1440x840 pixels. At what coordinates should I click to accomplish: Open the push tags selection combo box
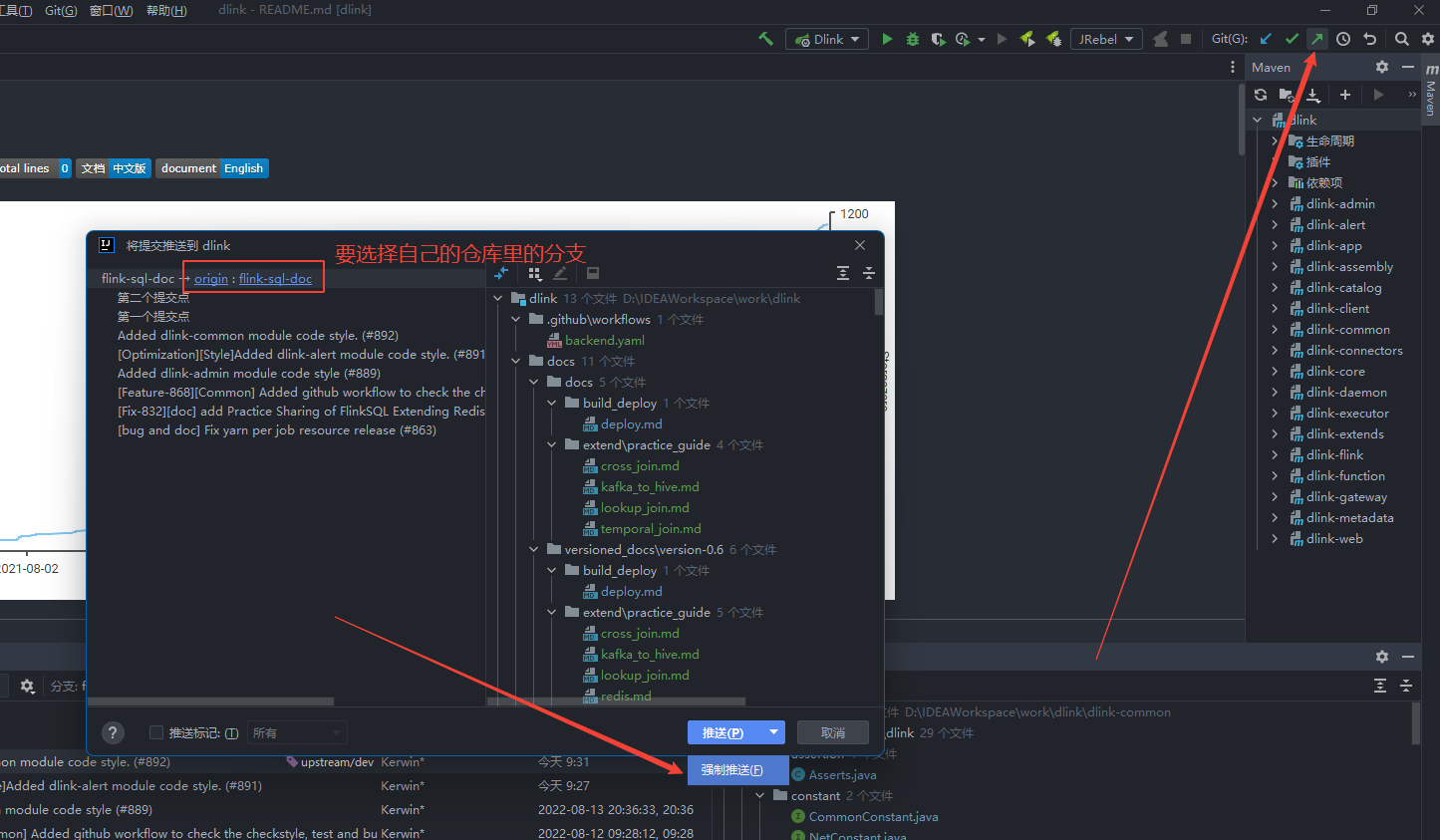pos(297,732)
